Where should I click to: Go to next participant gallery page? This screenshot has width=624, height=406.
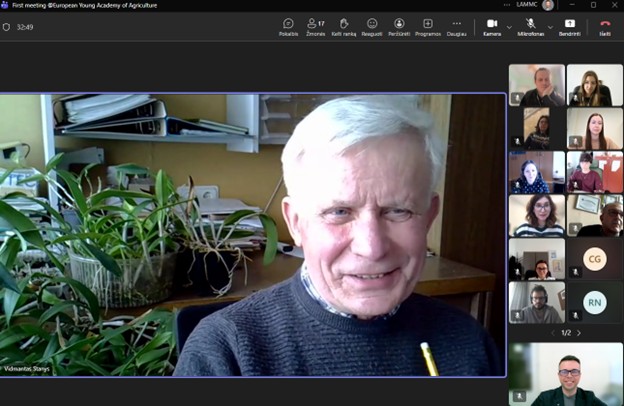579,333
